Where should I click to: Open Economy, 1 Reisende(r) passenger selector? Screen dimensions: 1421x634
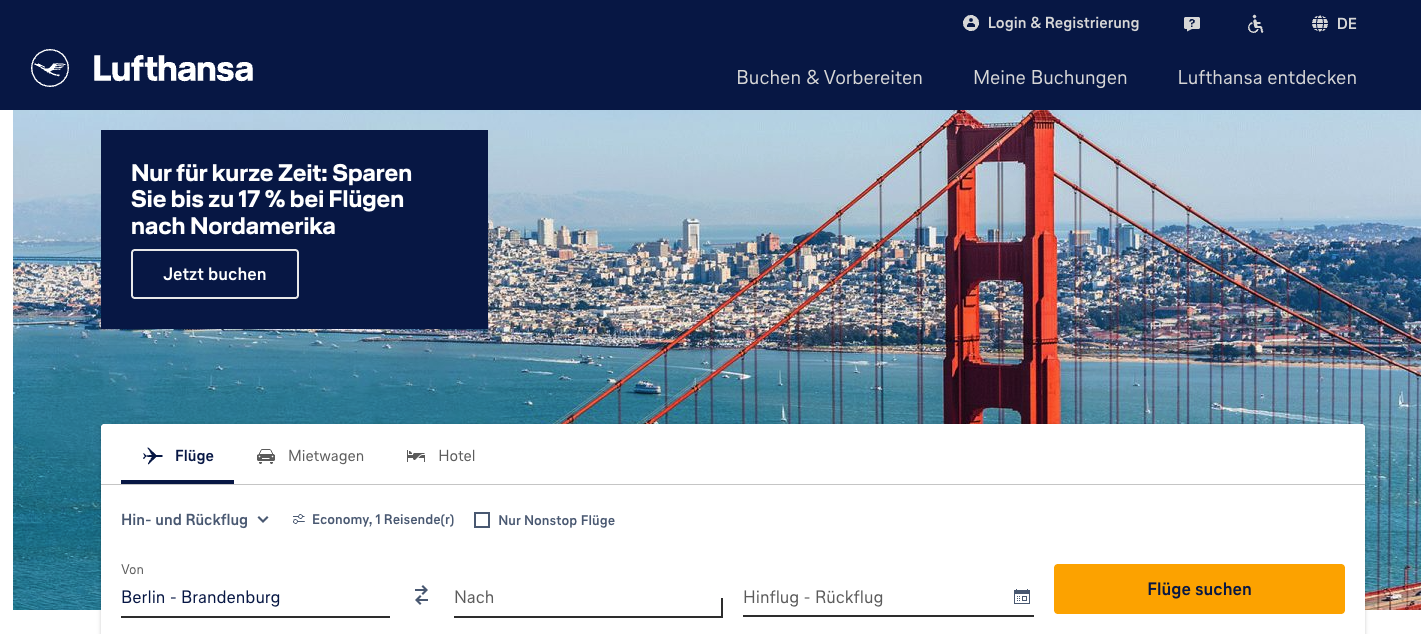click(x=373, y=520)
